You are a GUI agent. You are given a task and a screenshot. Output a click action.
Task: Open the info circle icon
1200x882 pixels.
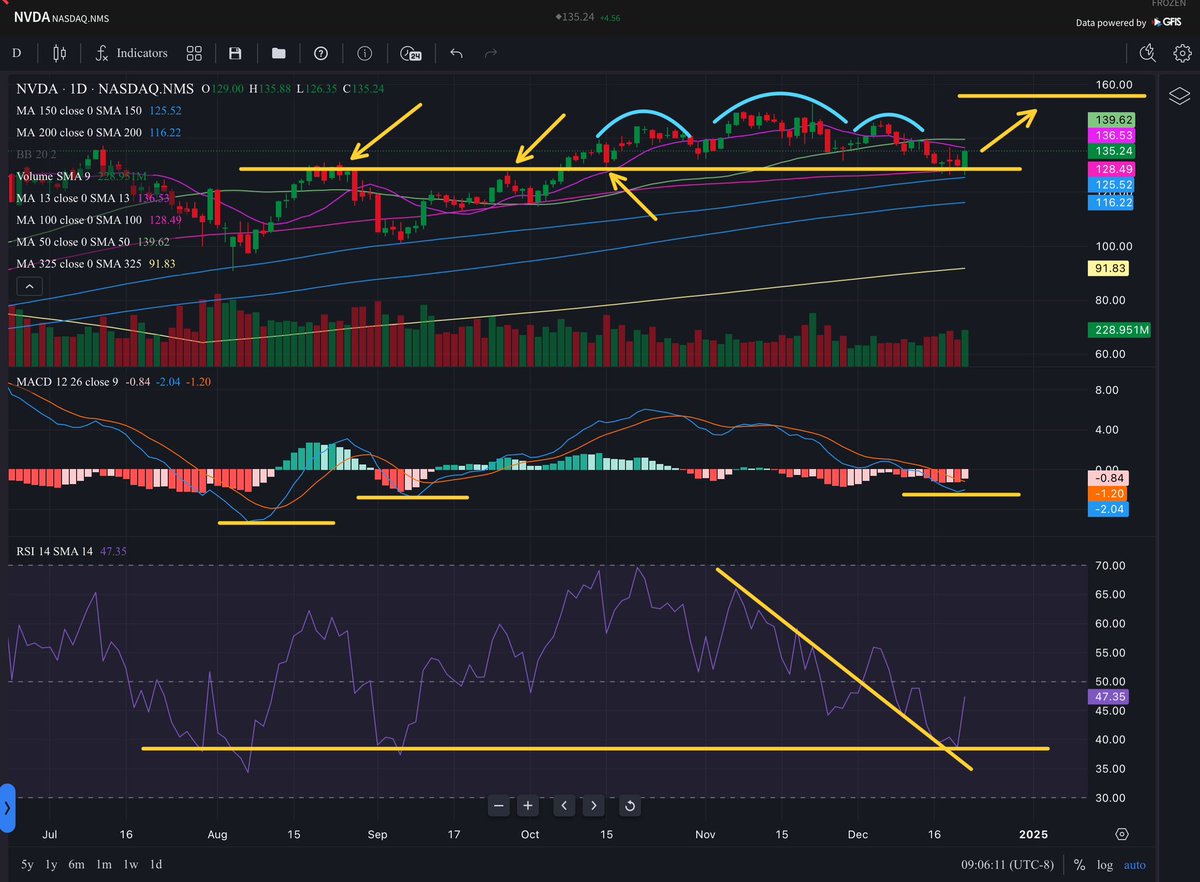pyautogui.click(x=364, y=53)
